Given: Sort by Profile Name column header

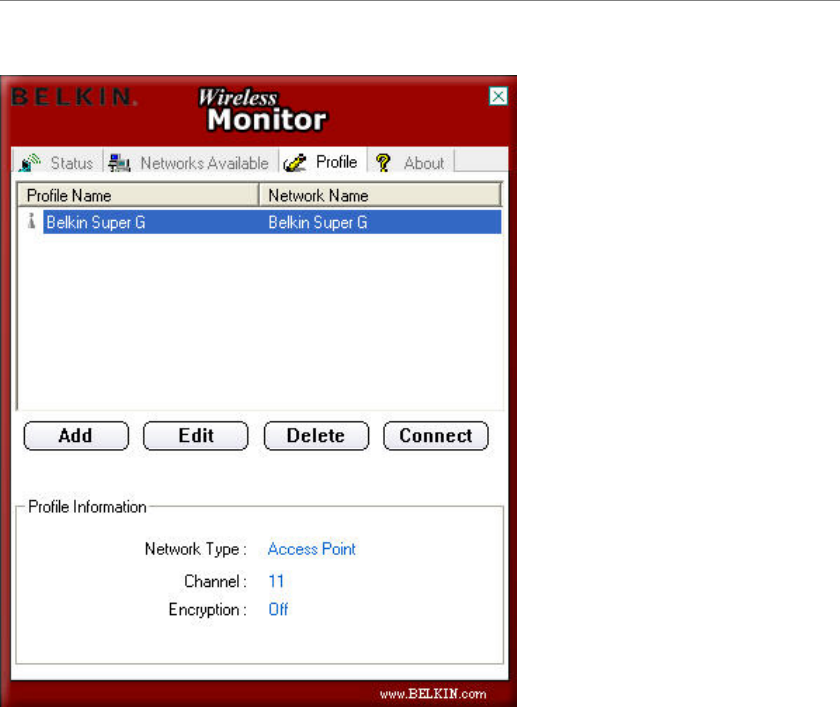Looking at the screenshot, I should tap(138, 195).
